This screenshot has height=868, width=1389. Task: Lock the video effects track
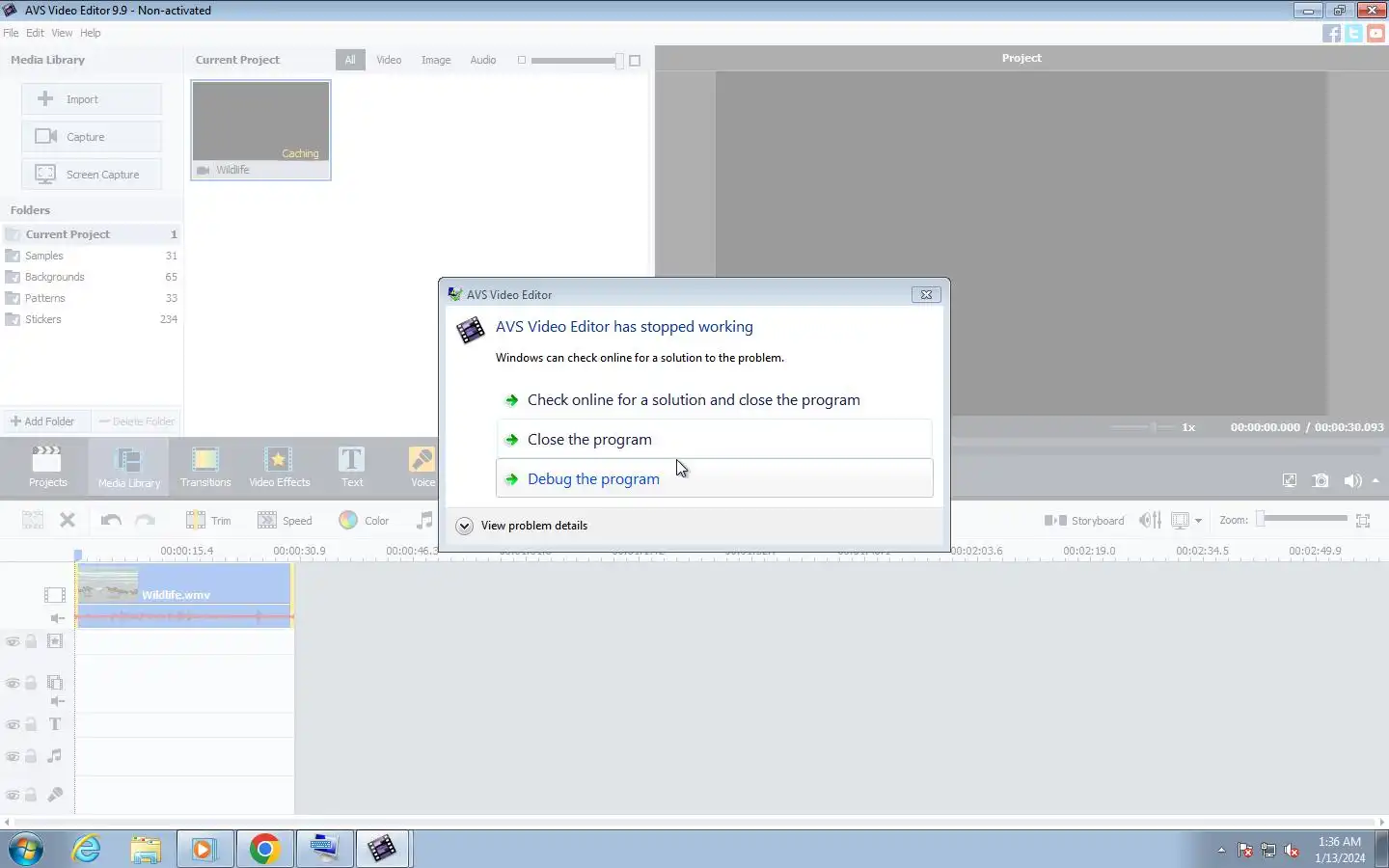(x=31, y=641)
